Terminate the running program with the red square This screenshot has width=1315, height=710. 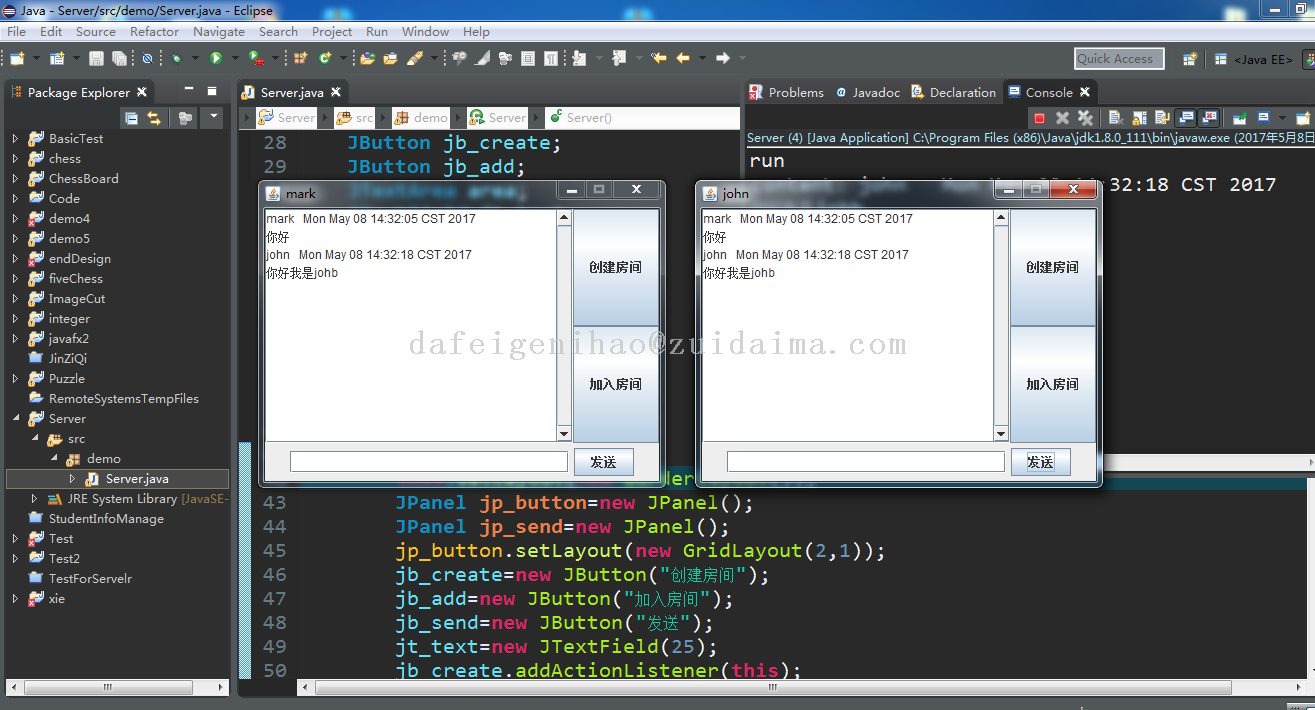point(1040,118)
